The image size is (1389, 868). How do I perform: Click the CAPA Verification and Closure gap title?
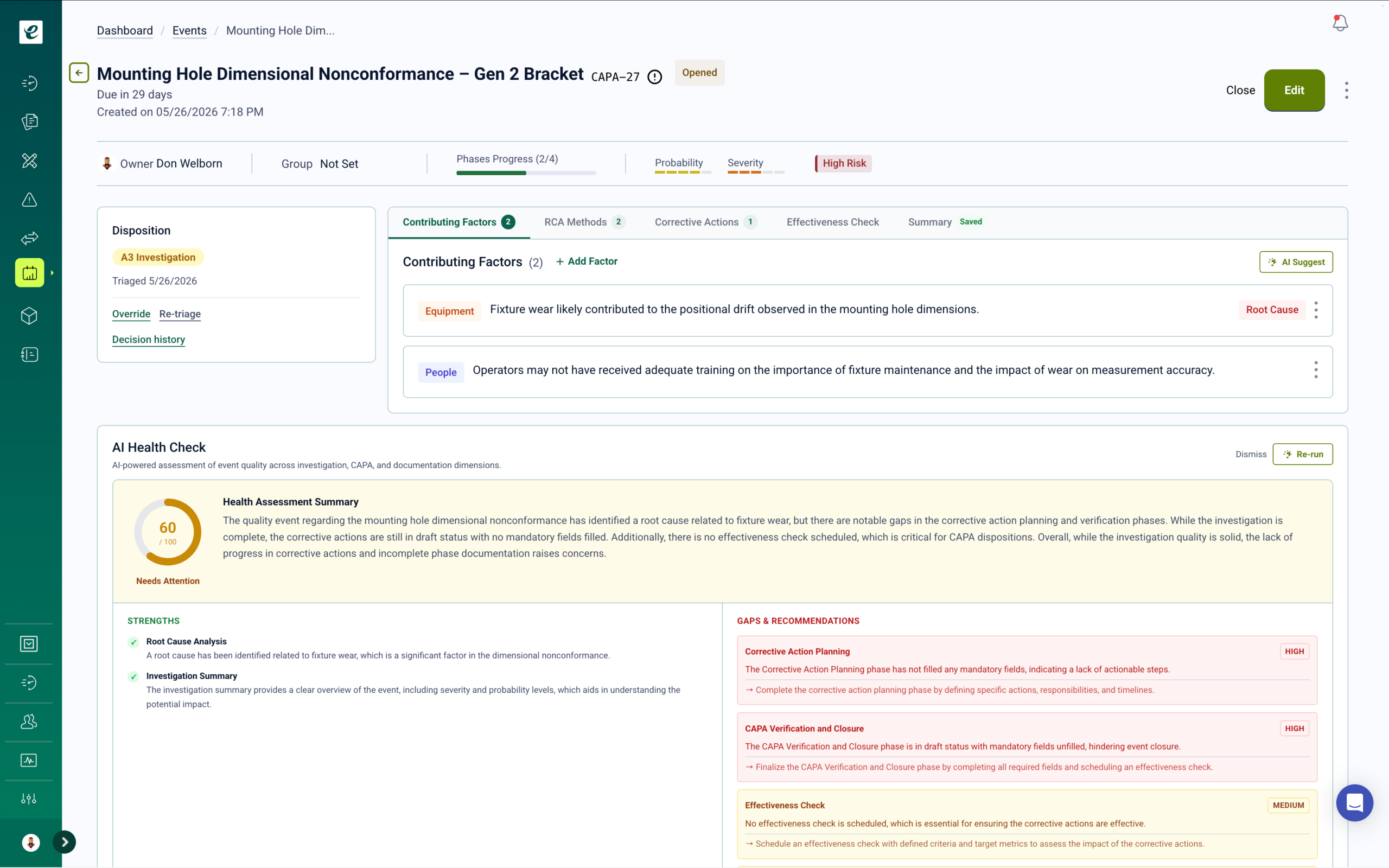(x=804, y=729)
